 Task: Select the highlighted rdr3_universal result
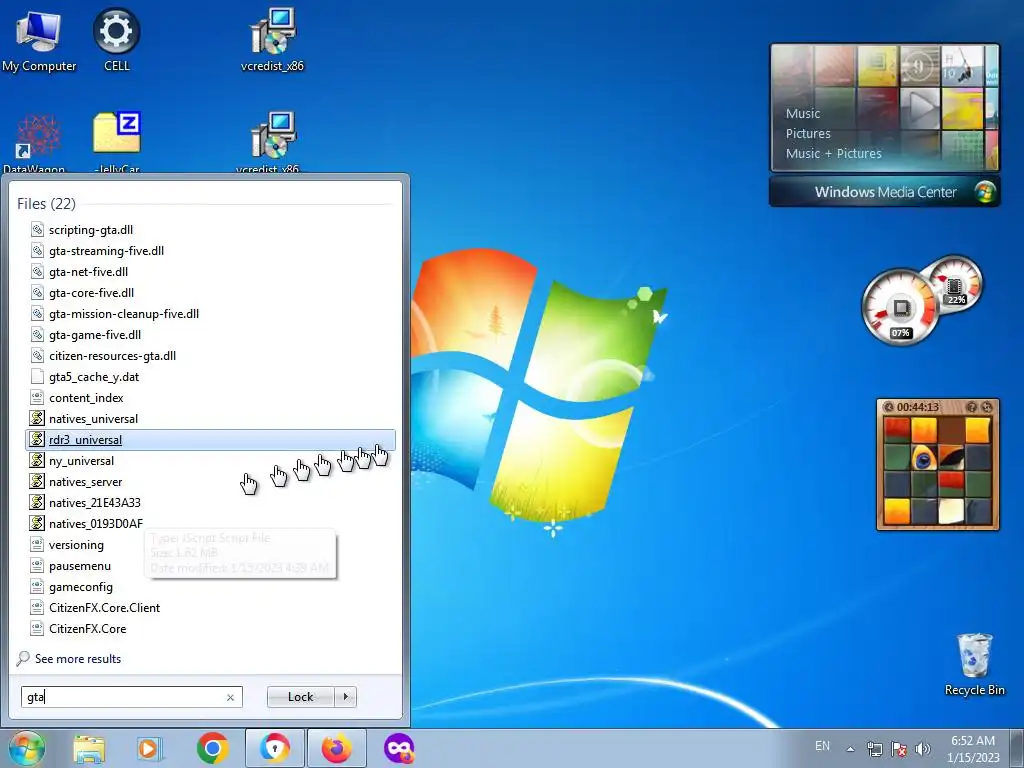[x=210, y=440]
